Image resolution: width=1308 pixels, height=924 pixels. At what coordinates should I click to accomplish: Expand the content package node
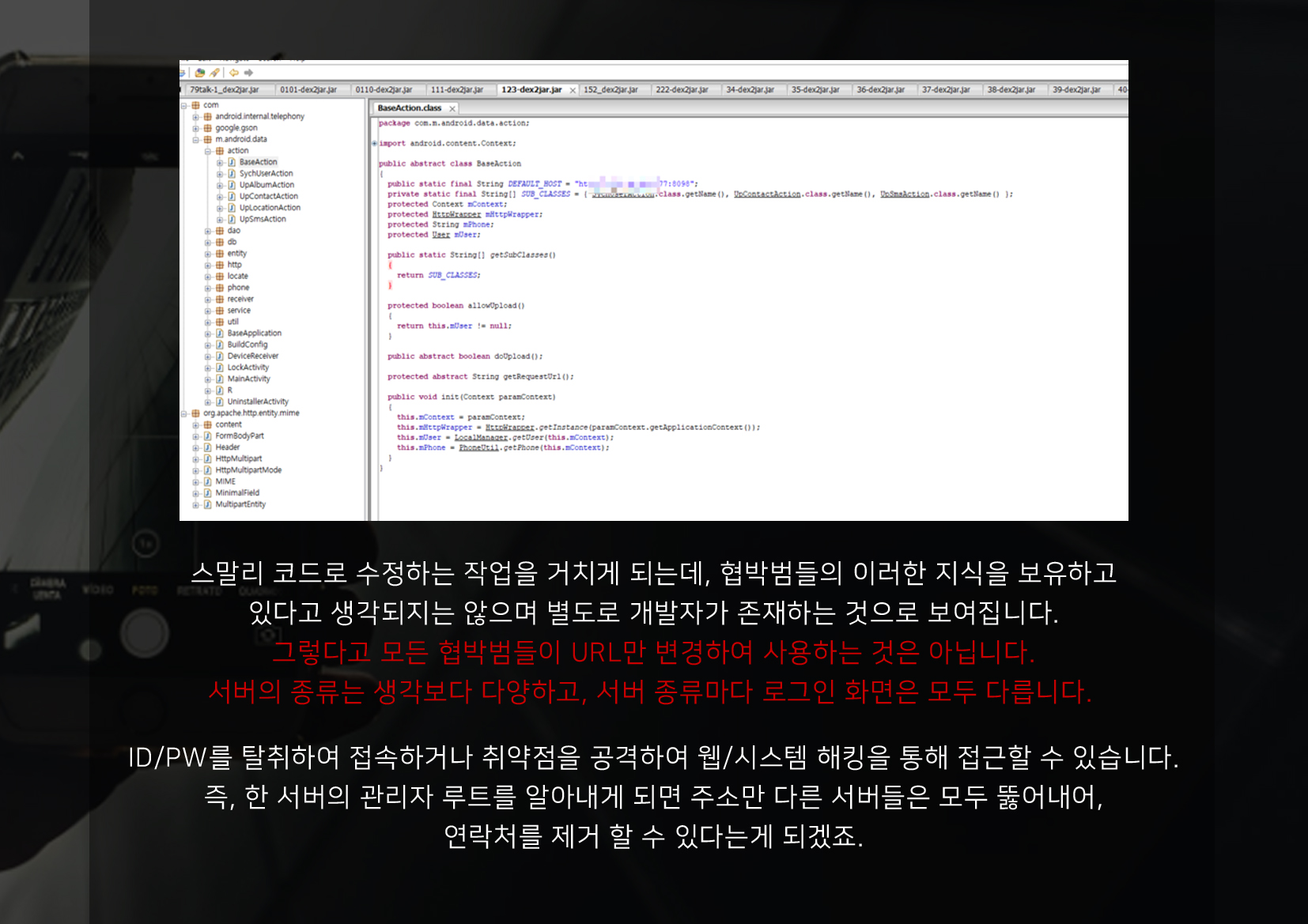pyautogui.click(x=196, y=424)
